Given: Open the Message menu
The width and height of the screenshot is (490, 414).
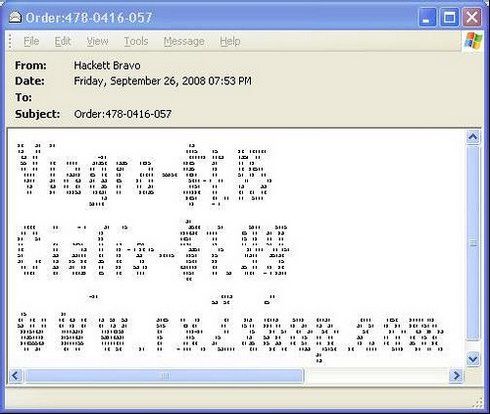Looking at the screenshot, I should coord(184,41).
